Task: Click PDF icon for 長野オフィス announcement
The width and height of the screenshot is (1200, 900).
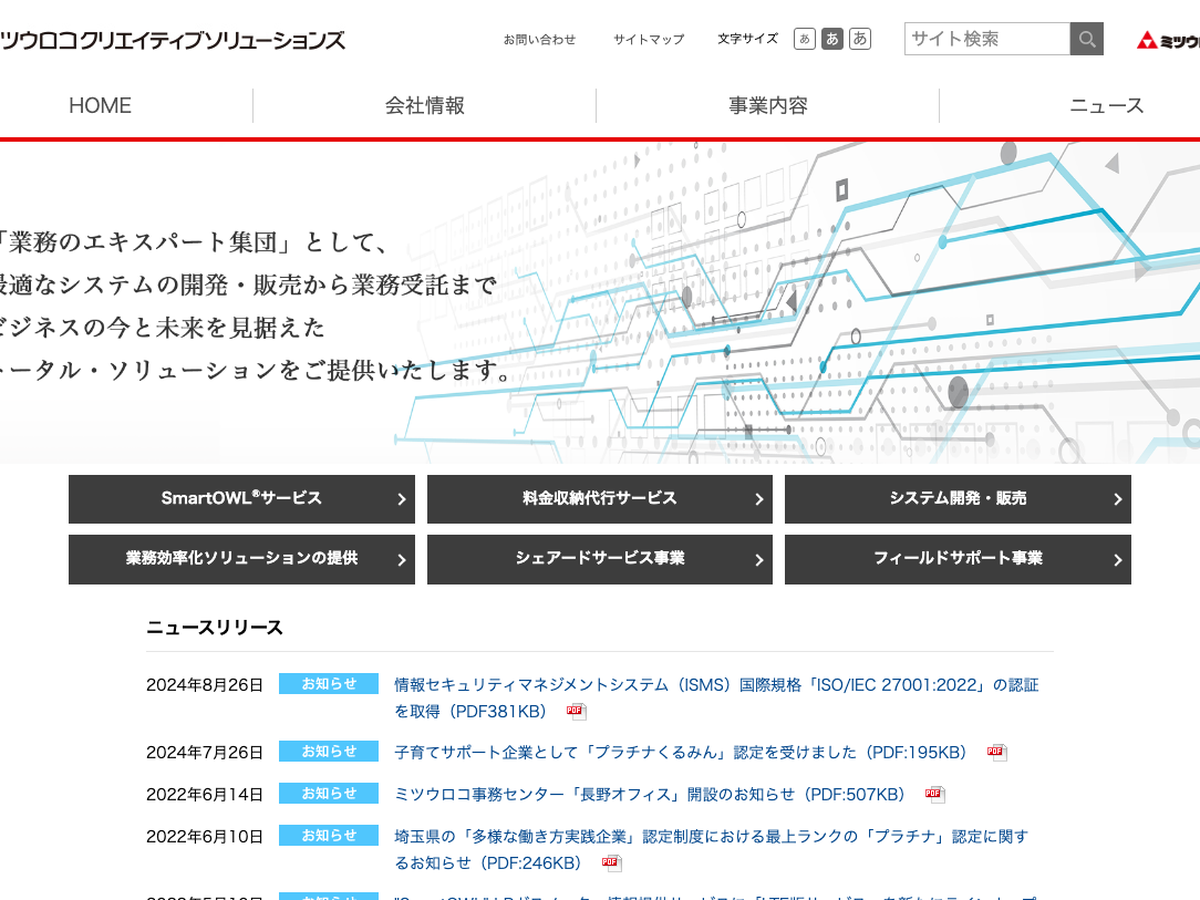Action: tap(935, 795)
